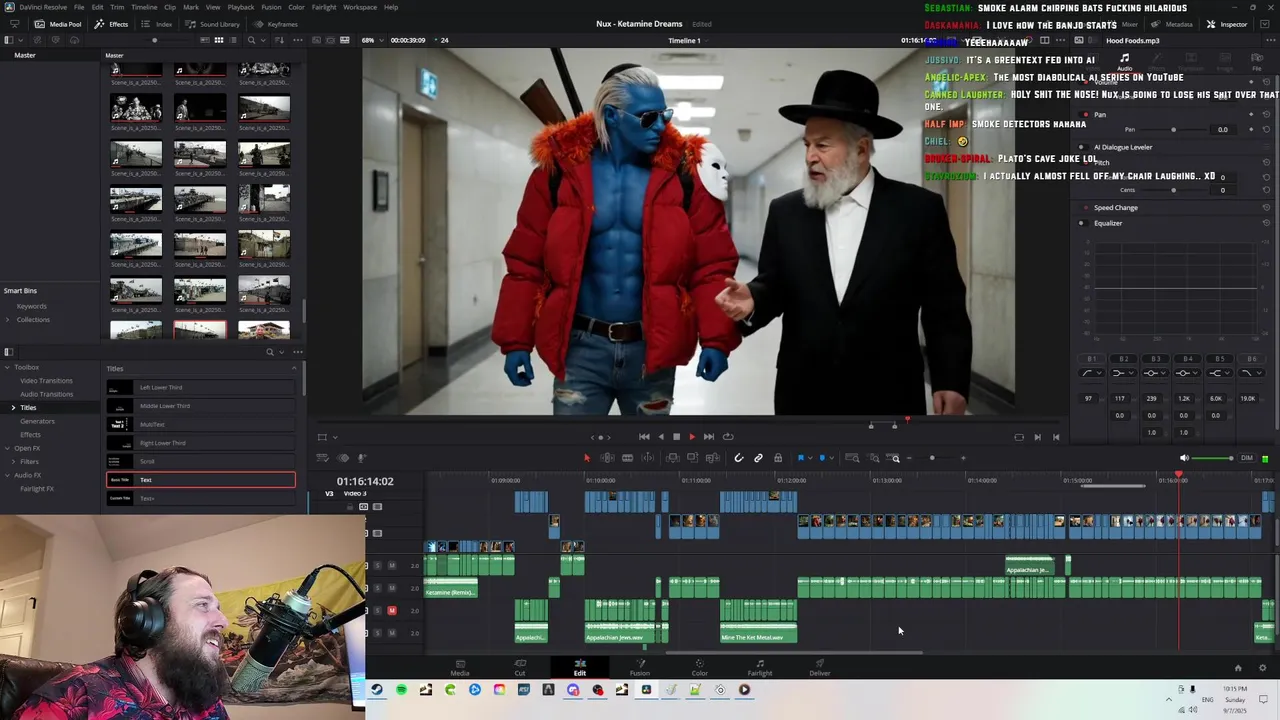Open the Workspace menu
Viewport: 1280px width, 720px height.
(360, 7)
